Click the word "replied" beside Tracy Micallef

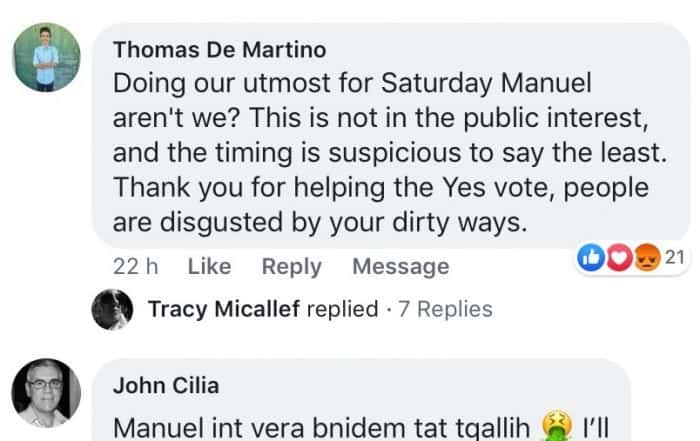coord(342,309)
